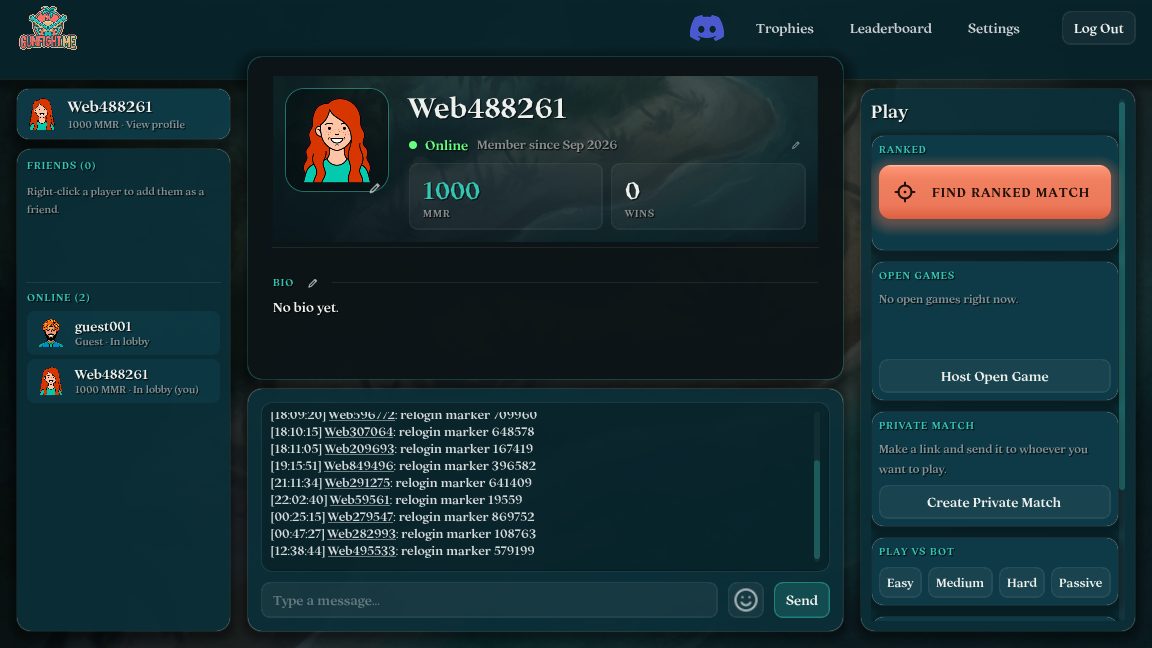Create a private match
Viewport: 1152px width, 648px height.
pos(995,503)
